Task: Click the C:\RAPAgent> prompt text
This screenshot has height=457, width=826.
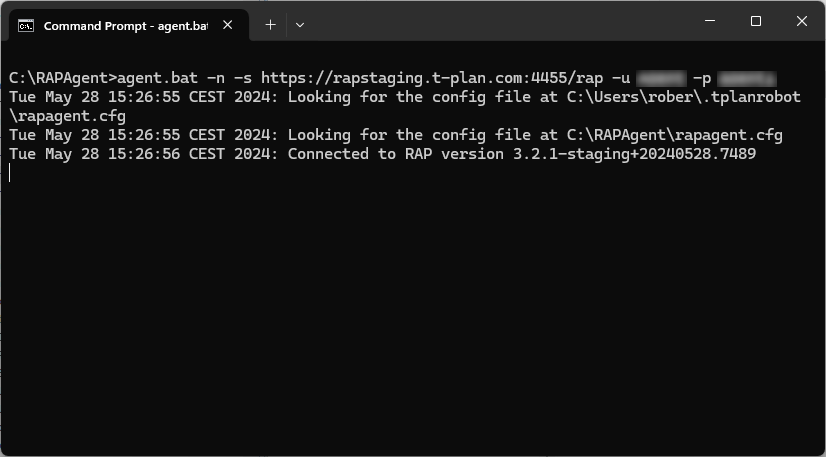Action: [62, 78]
